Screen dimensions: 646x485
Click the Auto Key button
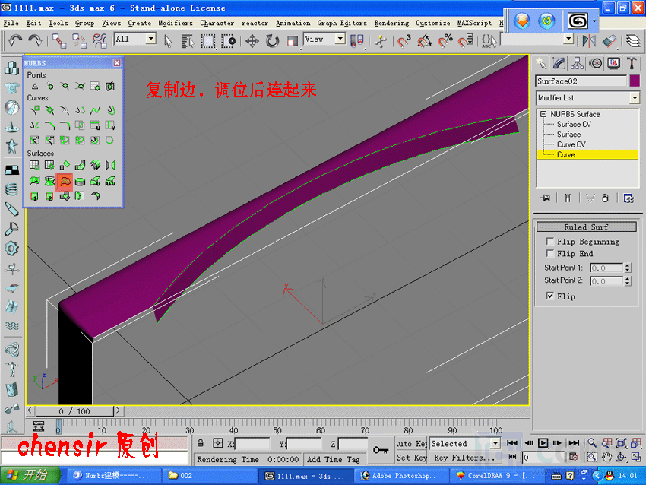(x=411, y=443)
